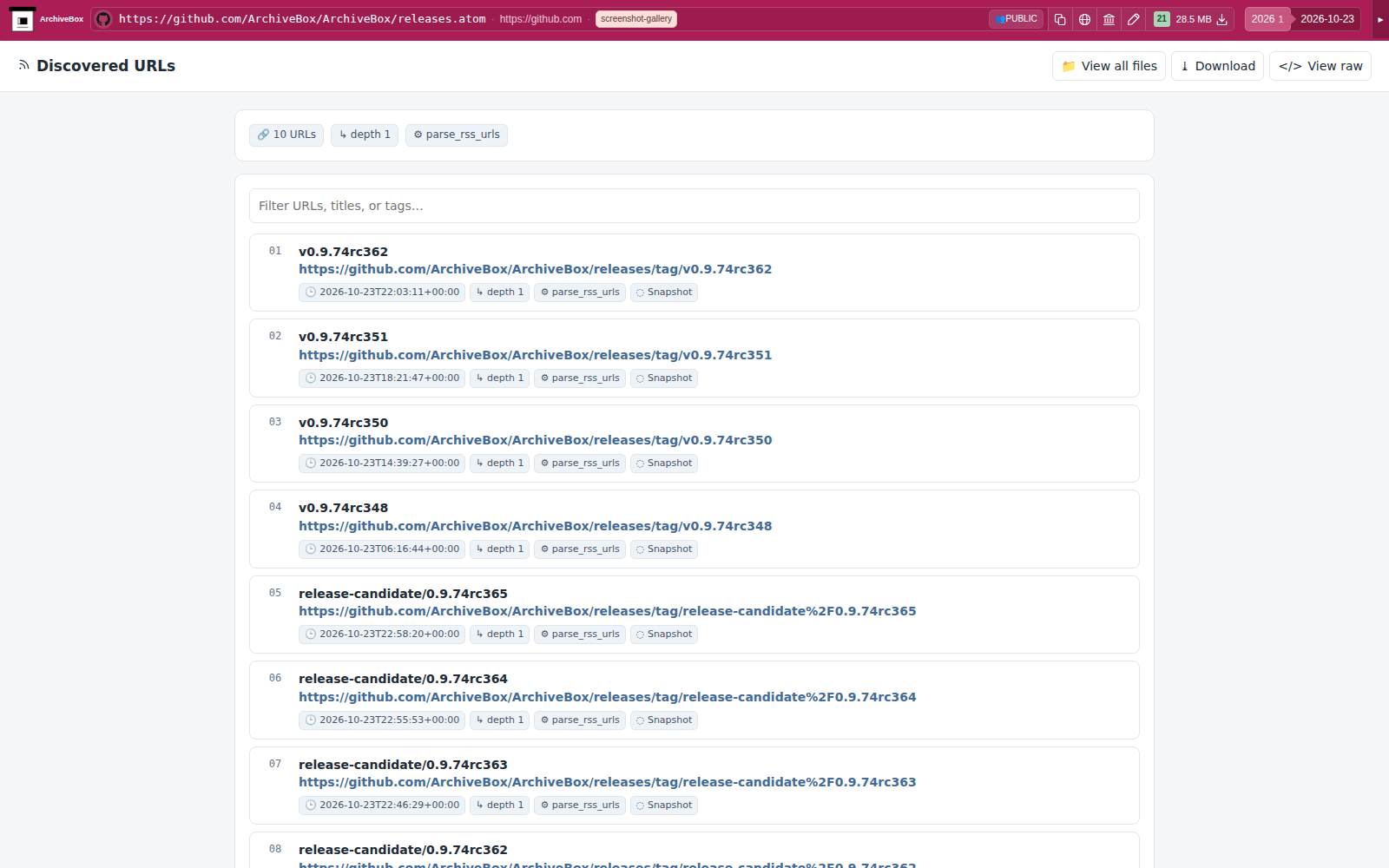Click depth 1 chip in release-candidate/0.9.74rc365 row
The width and height of the screenshot is (1389, 868).
499,635
